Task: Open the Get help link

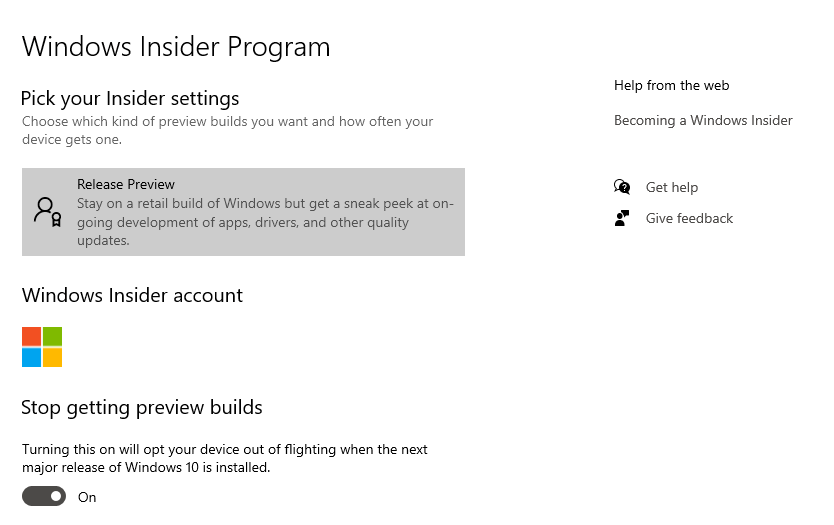Action: click(672, 187)
